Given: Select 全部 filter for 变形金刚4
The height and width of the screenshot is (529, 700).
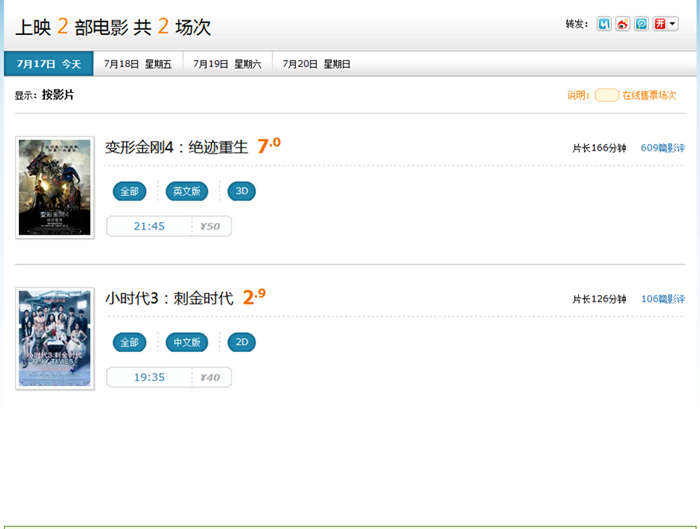Looking at the screenshot, I should pos(129,192).
